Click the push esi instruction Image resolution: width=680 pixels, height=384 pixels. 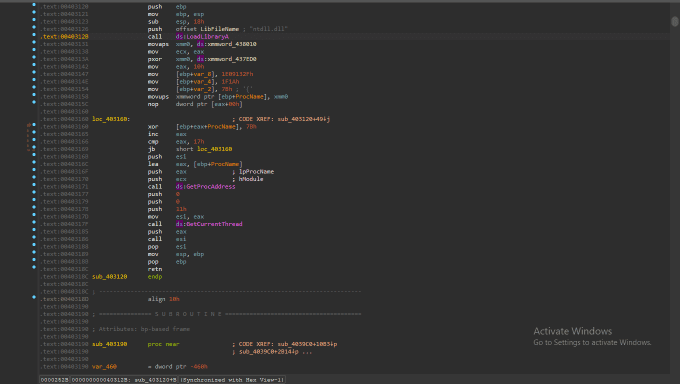coord(167,157)
